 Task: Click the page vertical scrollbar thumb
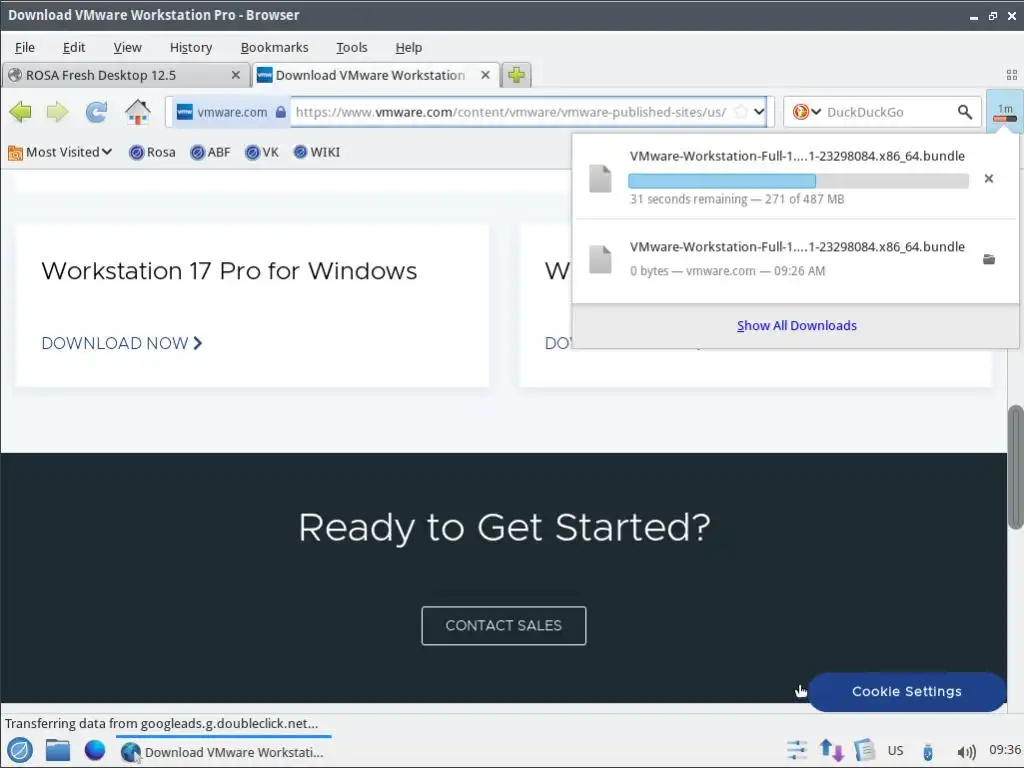point(1015,467)
